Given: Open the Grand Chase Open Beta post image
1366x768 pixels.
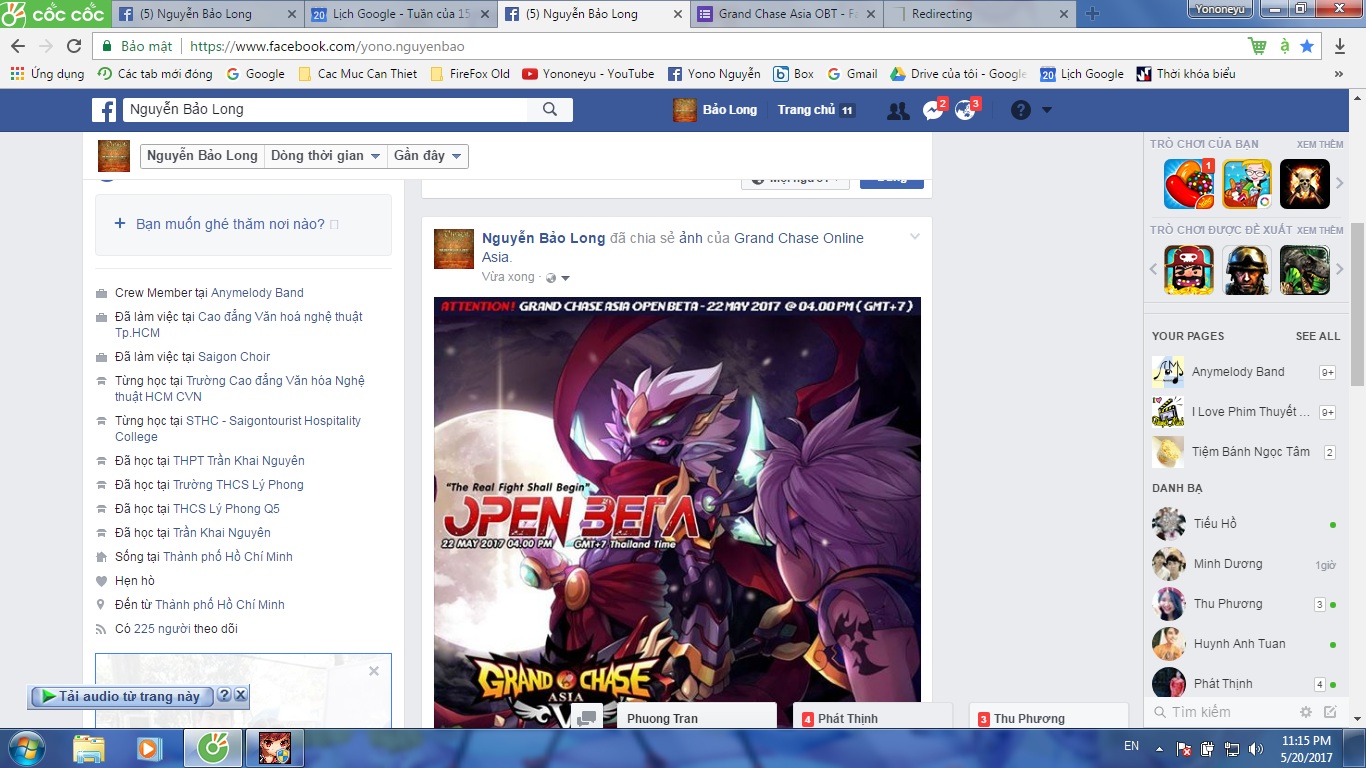Looking at the screenshot, I should [677, 512].
